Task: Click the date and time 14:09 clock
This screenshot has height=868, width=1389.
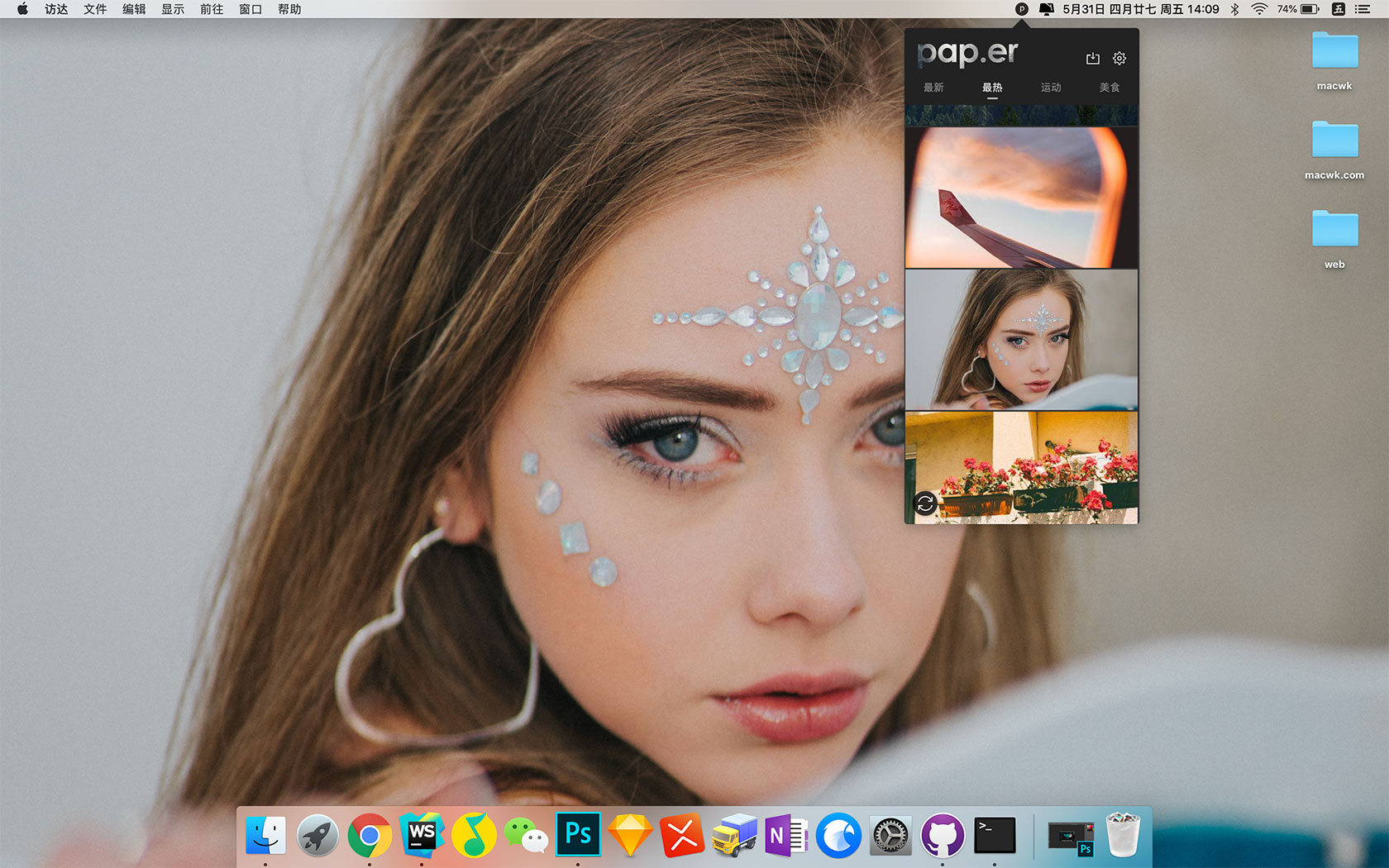Action: point(1141,9)
